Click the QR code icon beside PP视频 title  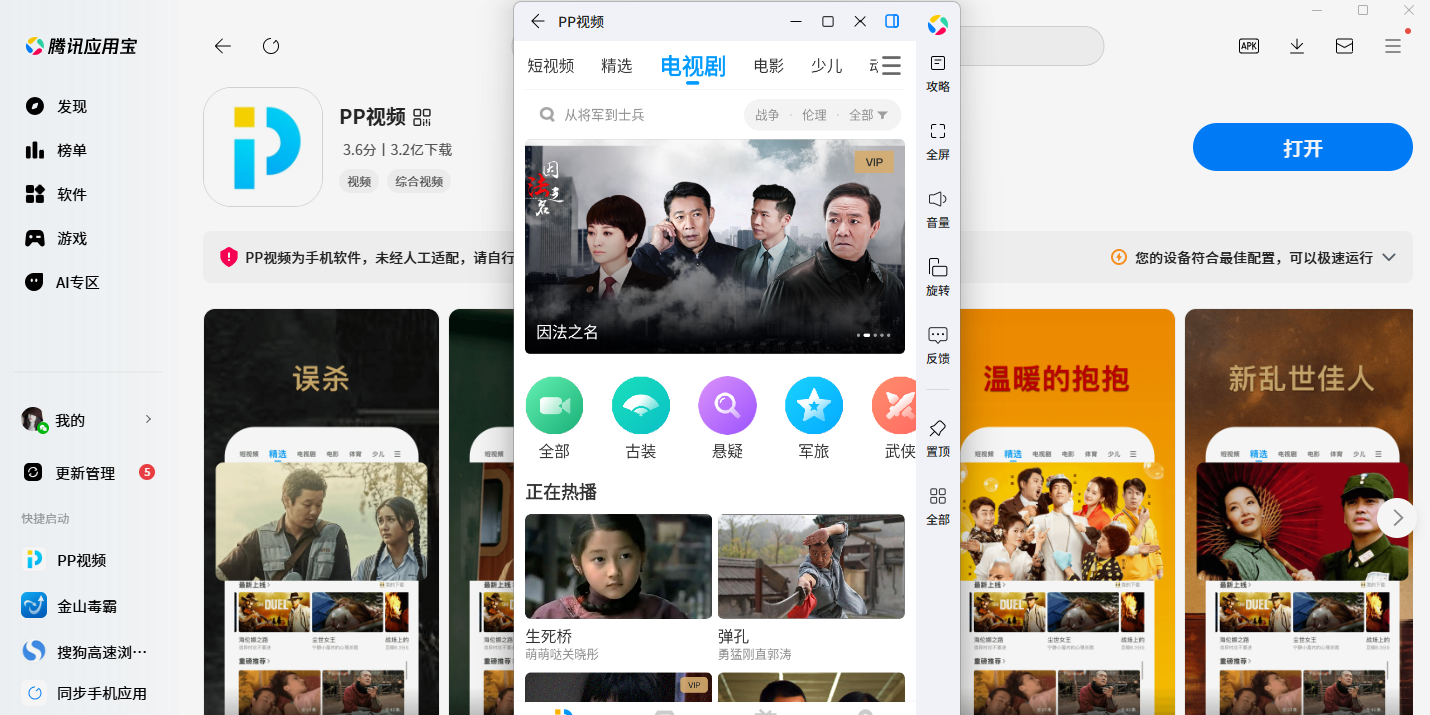coord(422,117)
